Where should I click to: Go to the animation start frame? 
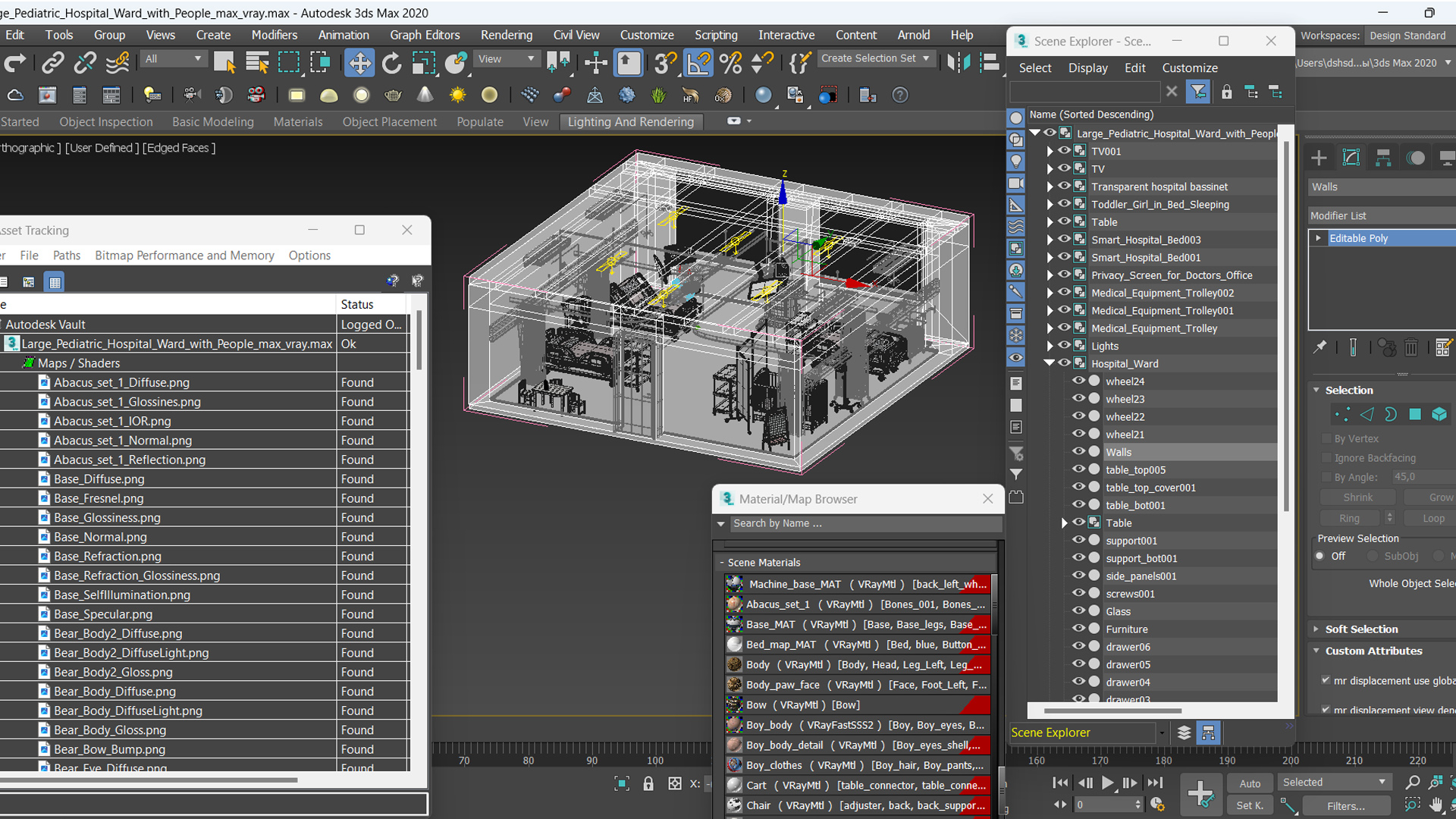coord(1060,783)
